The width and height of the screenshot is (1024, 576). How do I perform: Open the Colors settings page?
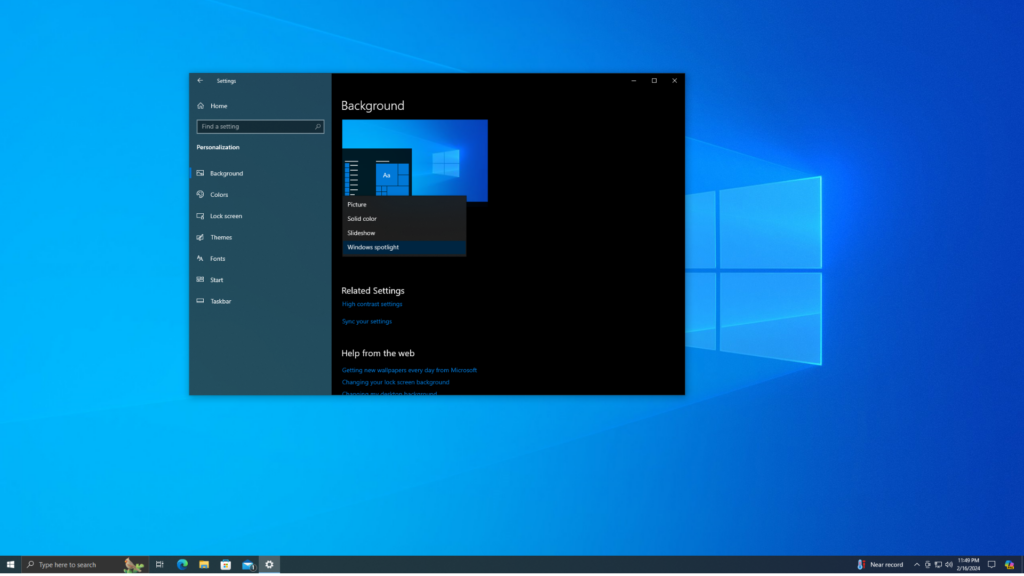[218, 194]
